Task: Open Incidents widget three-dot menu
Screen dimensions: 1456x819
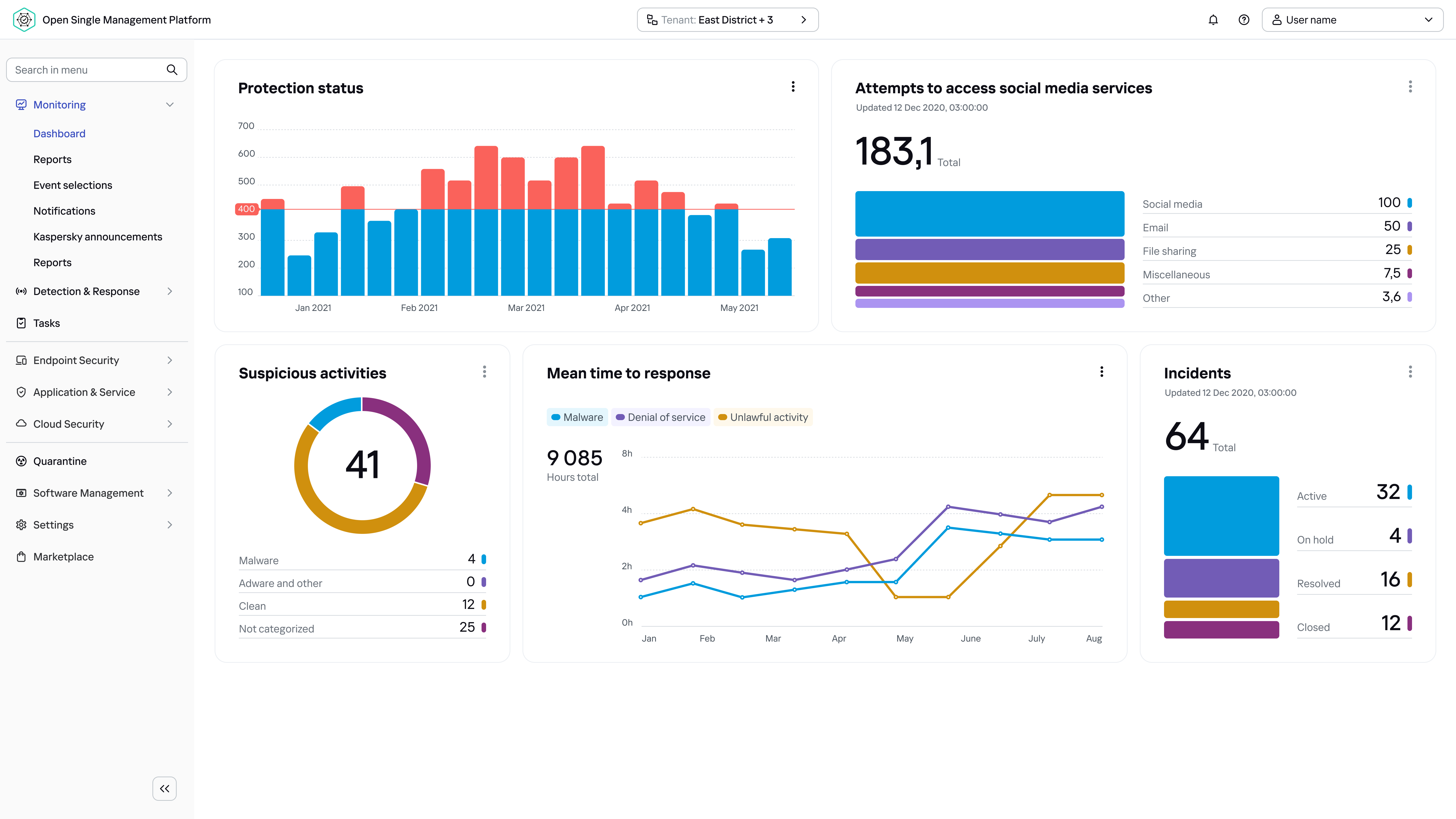Action: [x=1410, y=371]
